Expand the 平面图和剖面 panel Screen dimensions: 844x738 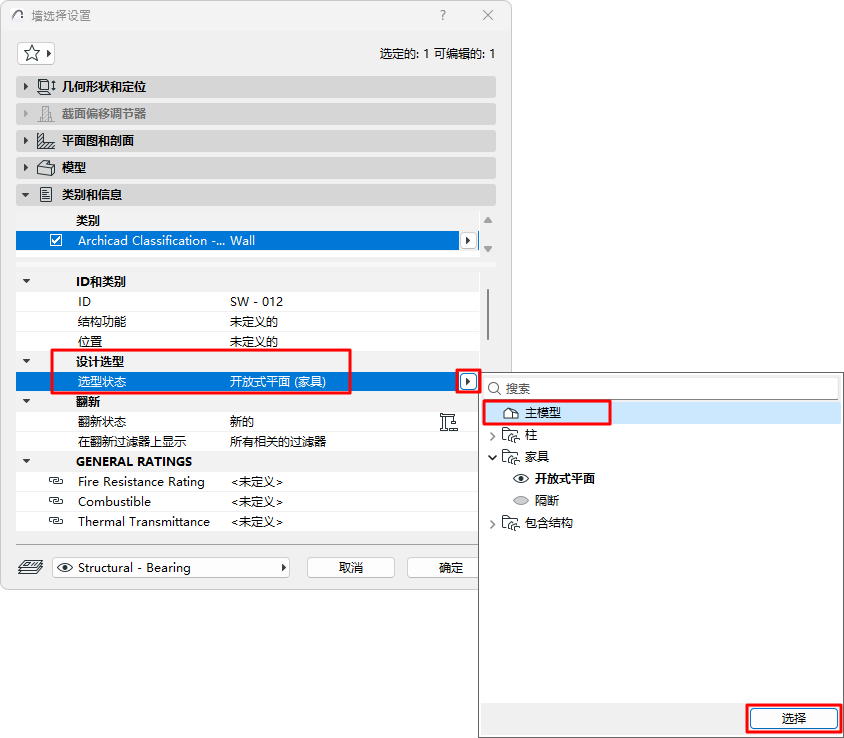[x=25, y=141]
